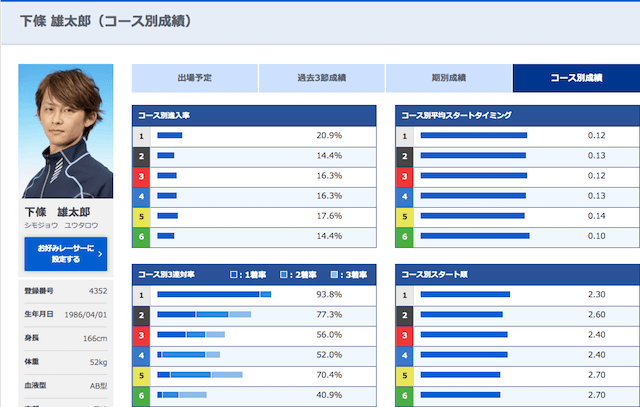Click the 93.8% bar in コース別3連対率
The width and height of the screenshot is (640, 407).
coord(214,295)
